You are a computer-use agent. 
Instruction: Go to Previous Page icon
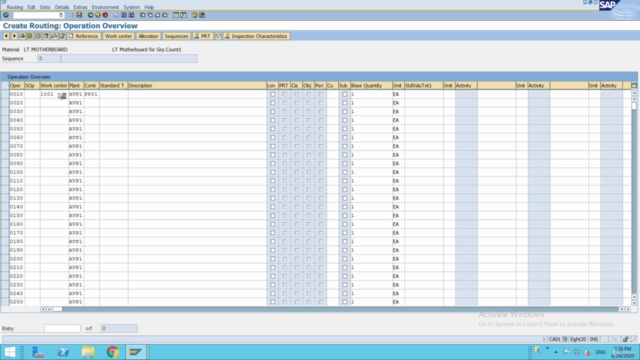(x=150, y=15)
